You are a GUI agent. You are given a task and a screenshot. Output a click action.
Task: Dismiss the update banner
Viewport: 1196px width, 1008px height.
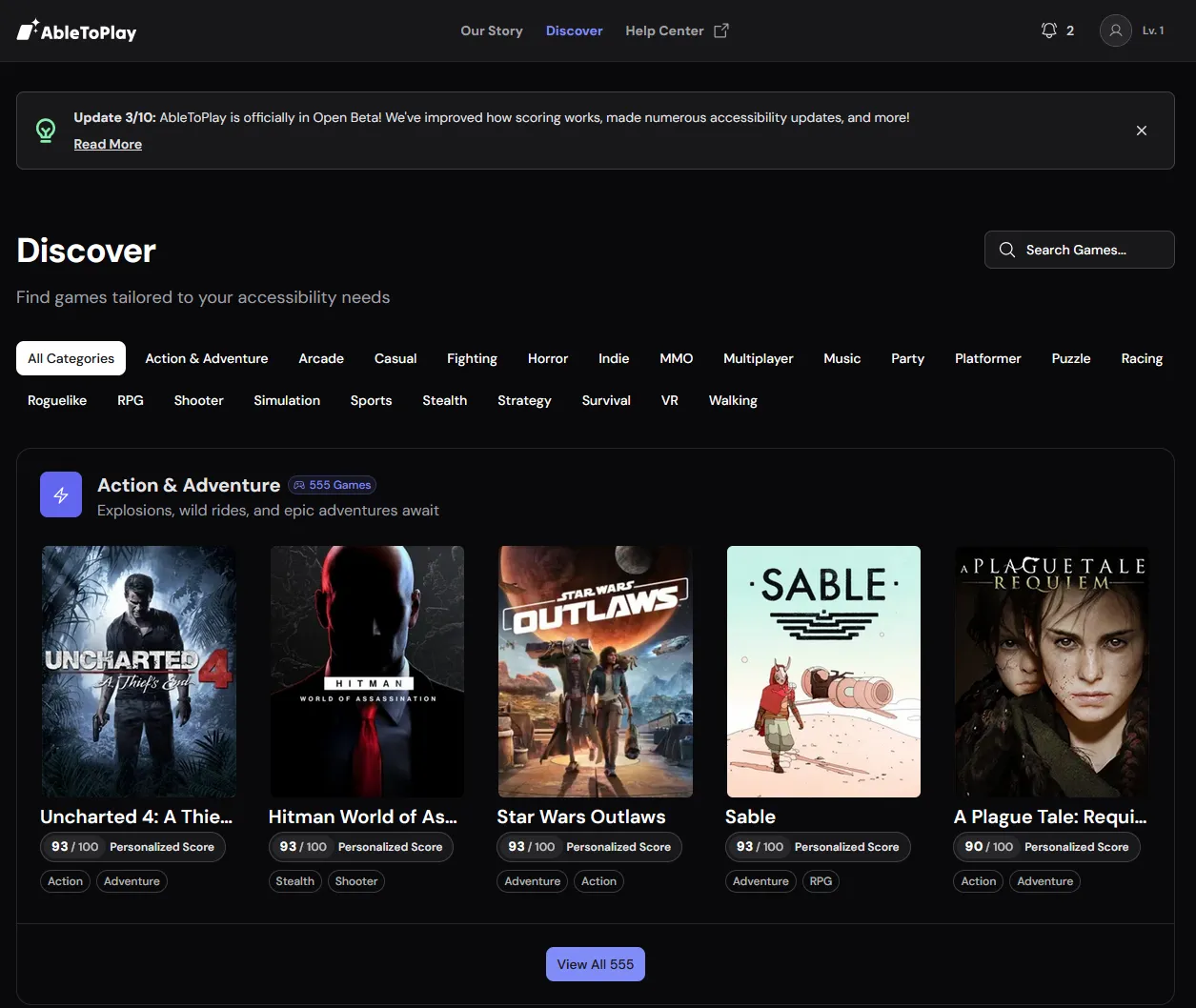[x=1142, y=131]
